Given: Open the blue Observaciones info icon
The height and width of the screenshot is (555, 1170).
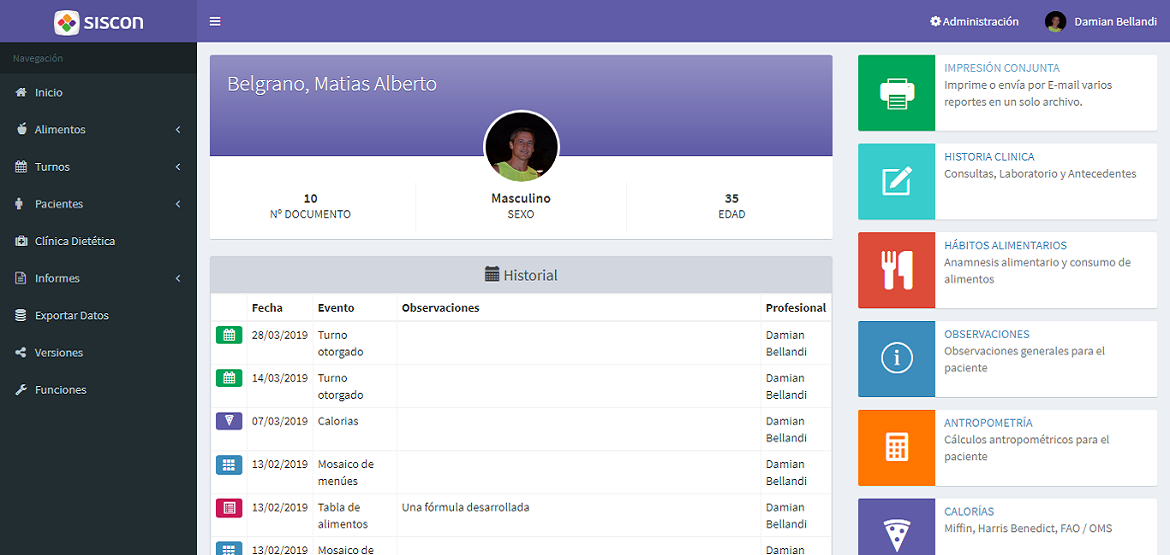Looking at the screenshot, I should [896, 359].
